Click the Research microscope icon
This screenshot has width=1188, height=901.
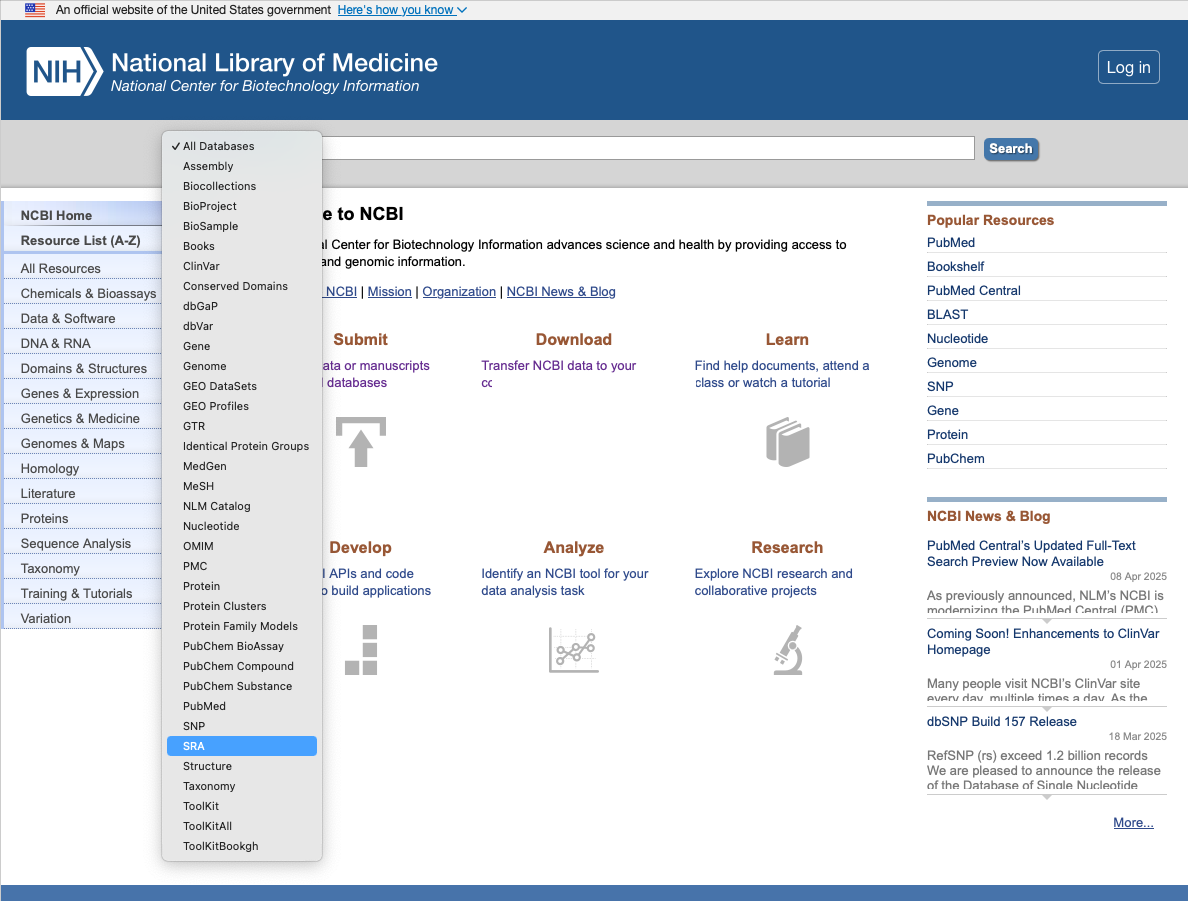[787, 649]
